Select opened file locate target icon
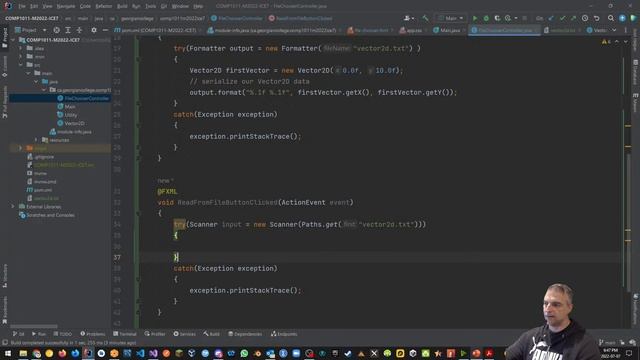This screenshot has height=360, width=640. [x=56, y=30]
